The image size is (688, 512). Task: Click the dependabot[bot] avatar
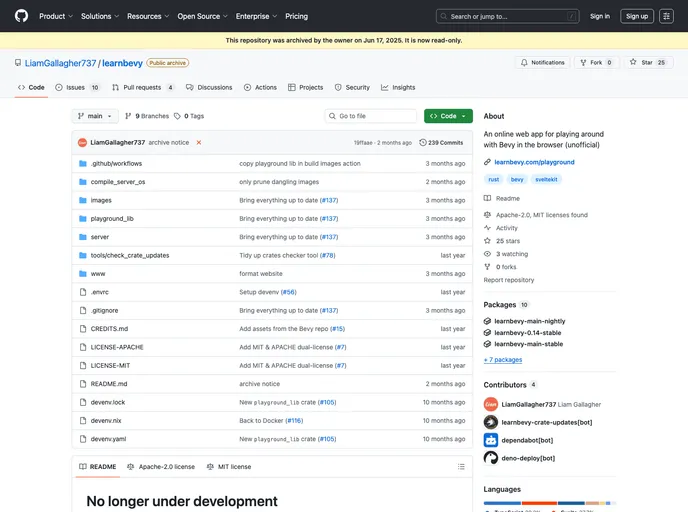coord(491,440)
